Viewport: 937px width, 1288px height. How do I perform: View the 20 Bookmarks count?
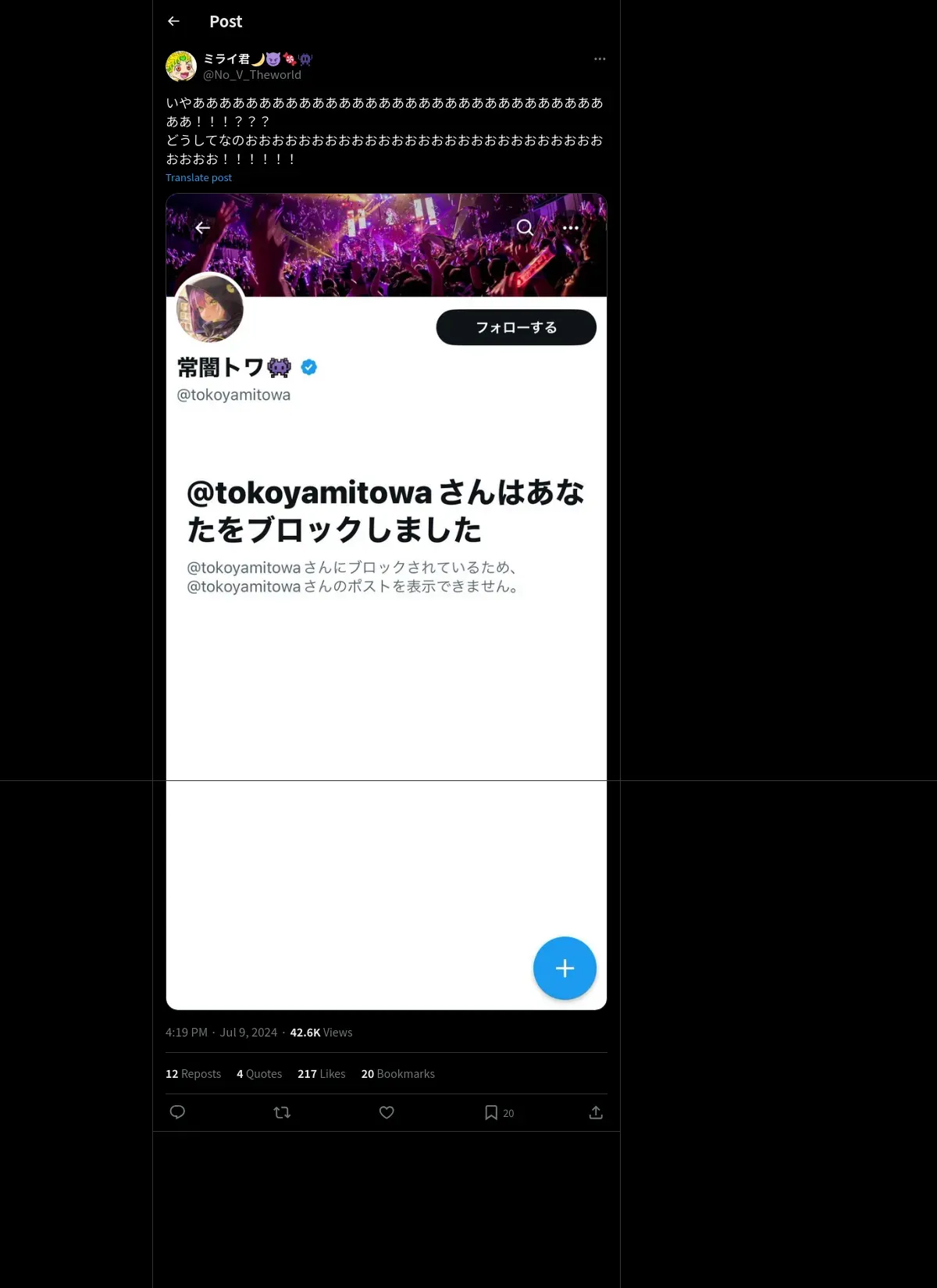click(397, 1074)
